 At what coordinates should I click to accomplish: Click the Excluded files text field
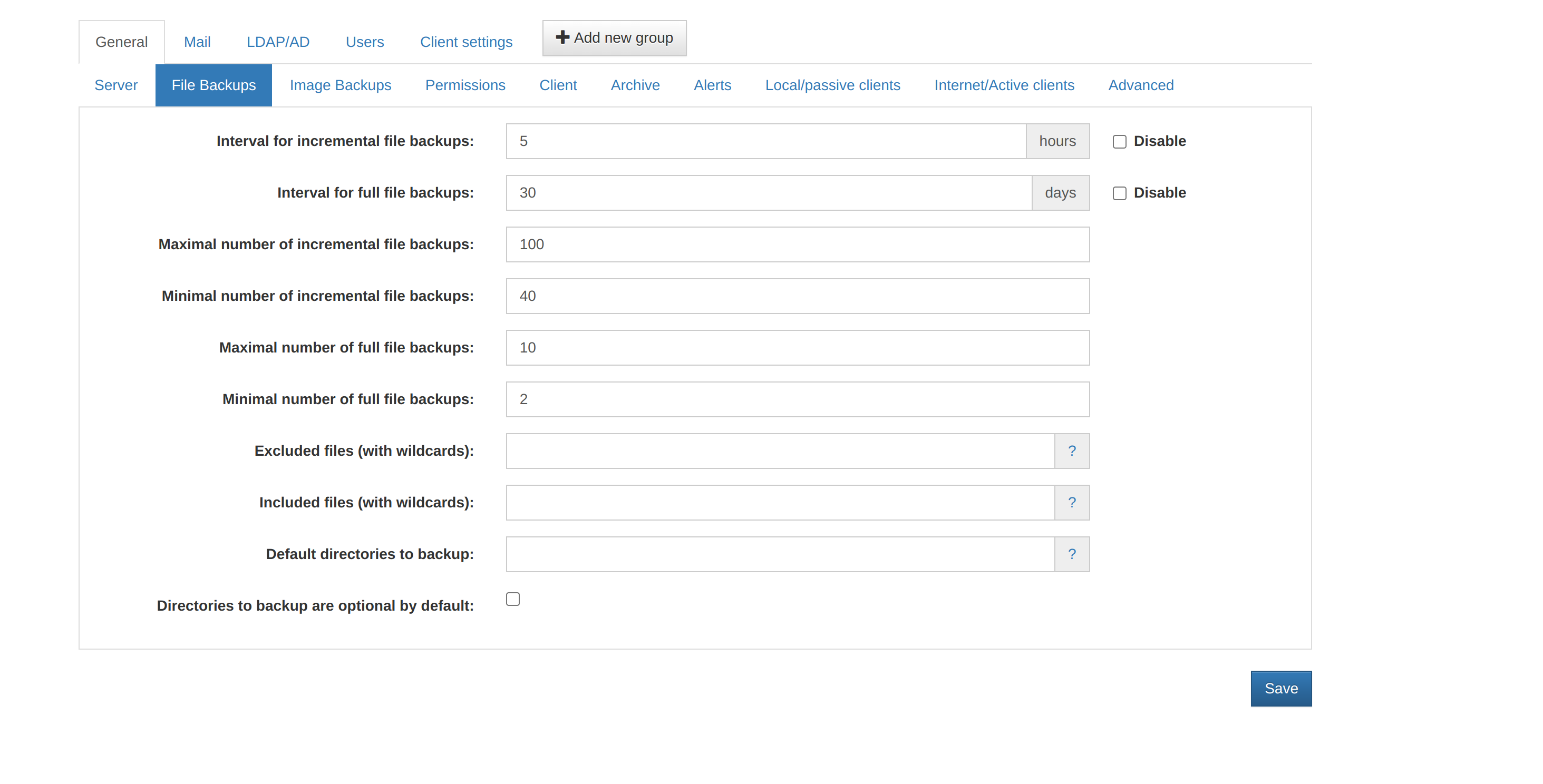[x=780, y=450]
